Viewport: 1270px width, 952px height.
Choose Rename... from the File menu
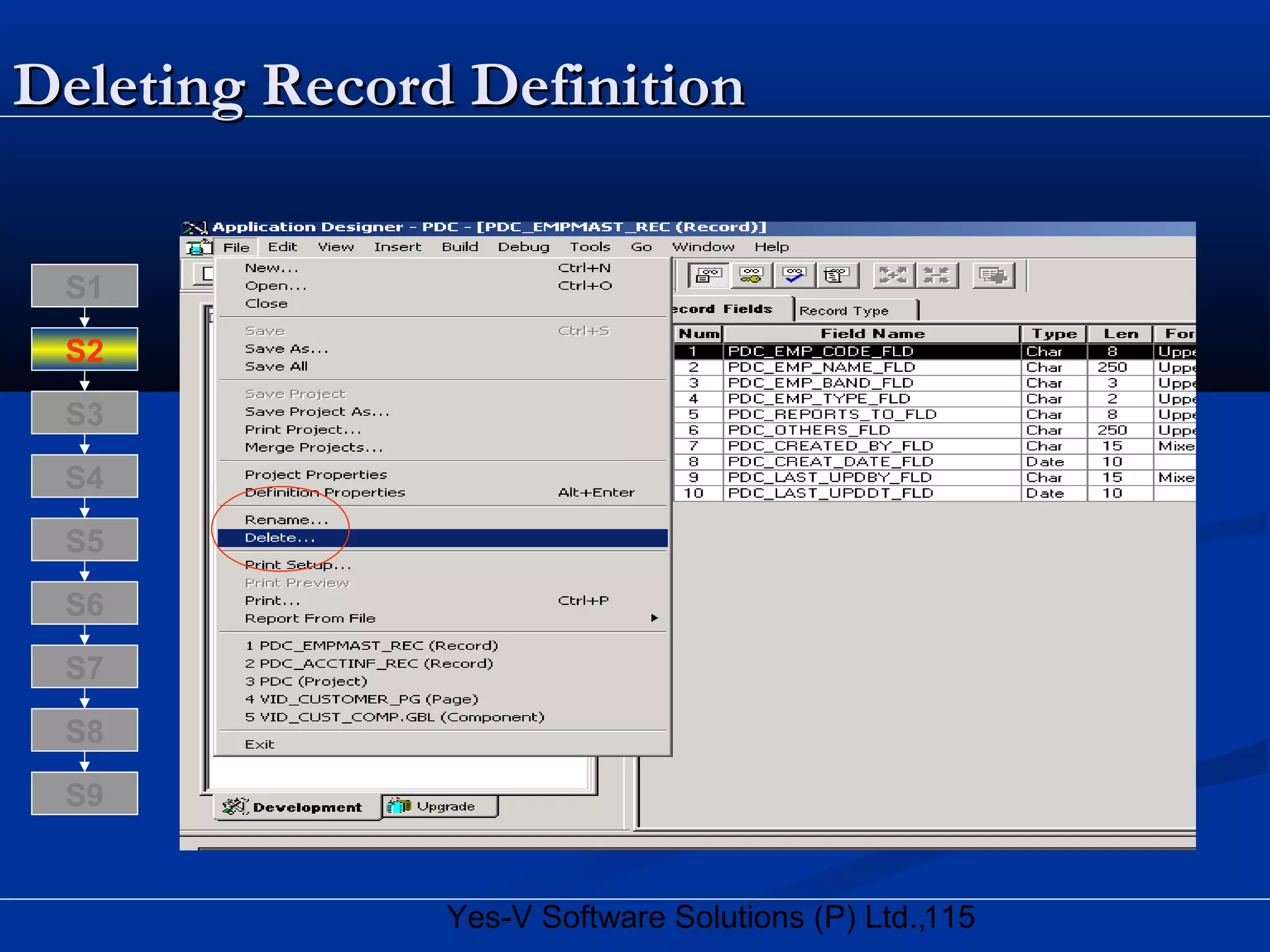pos(443,520)
